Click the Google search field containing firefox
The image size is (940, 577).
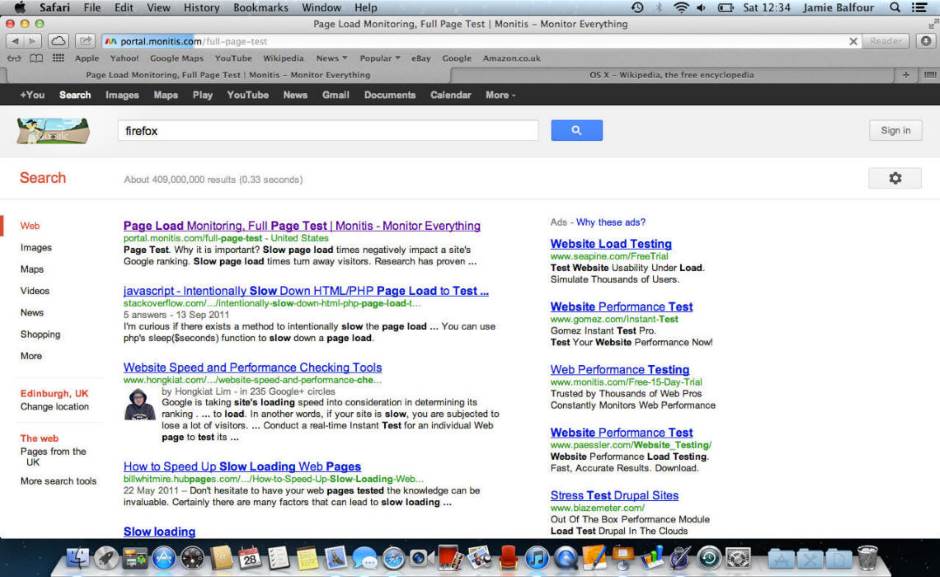328,130
